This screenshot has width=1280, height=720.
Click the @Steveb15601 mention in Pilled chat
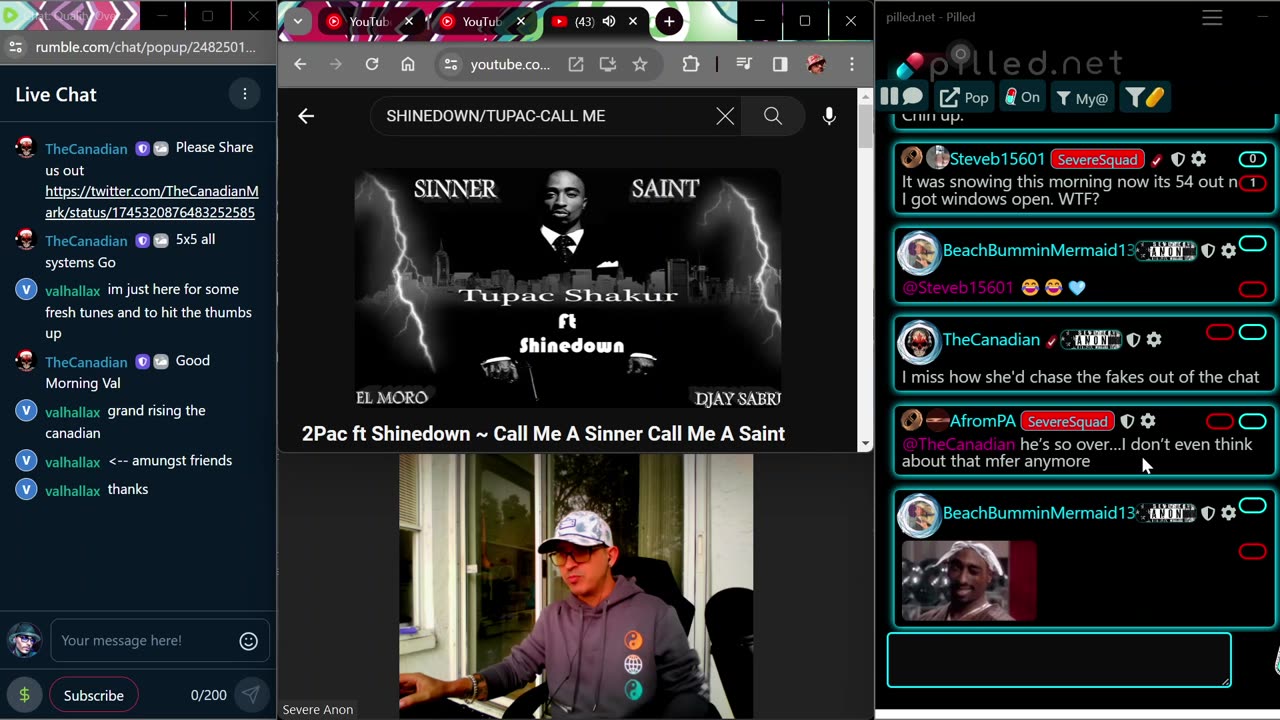point(958,287)
